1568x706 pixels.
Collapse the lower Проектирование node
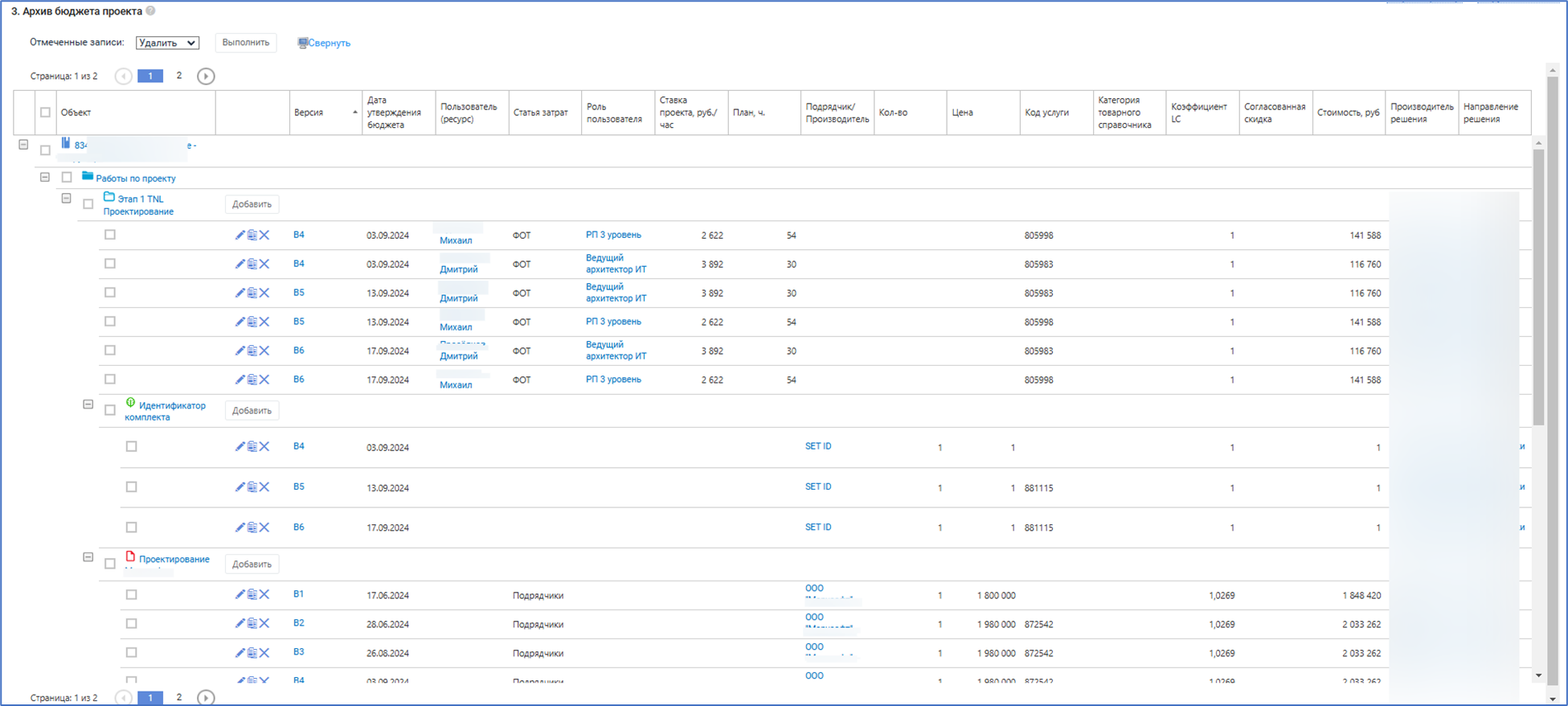click(88, 557)
